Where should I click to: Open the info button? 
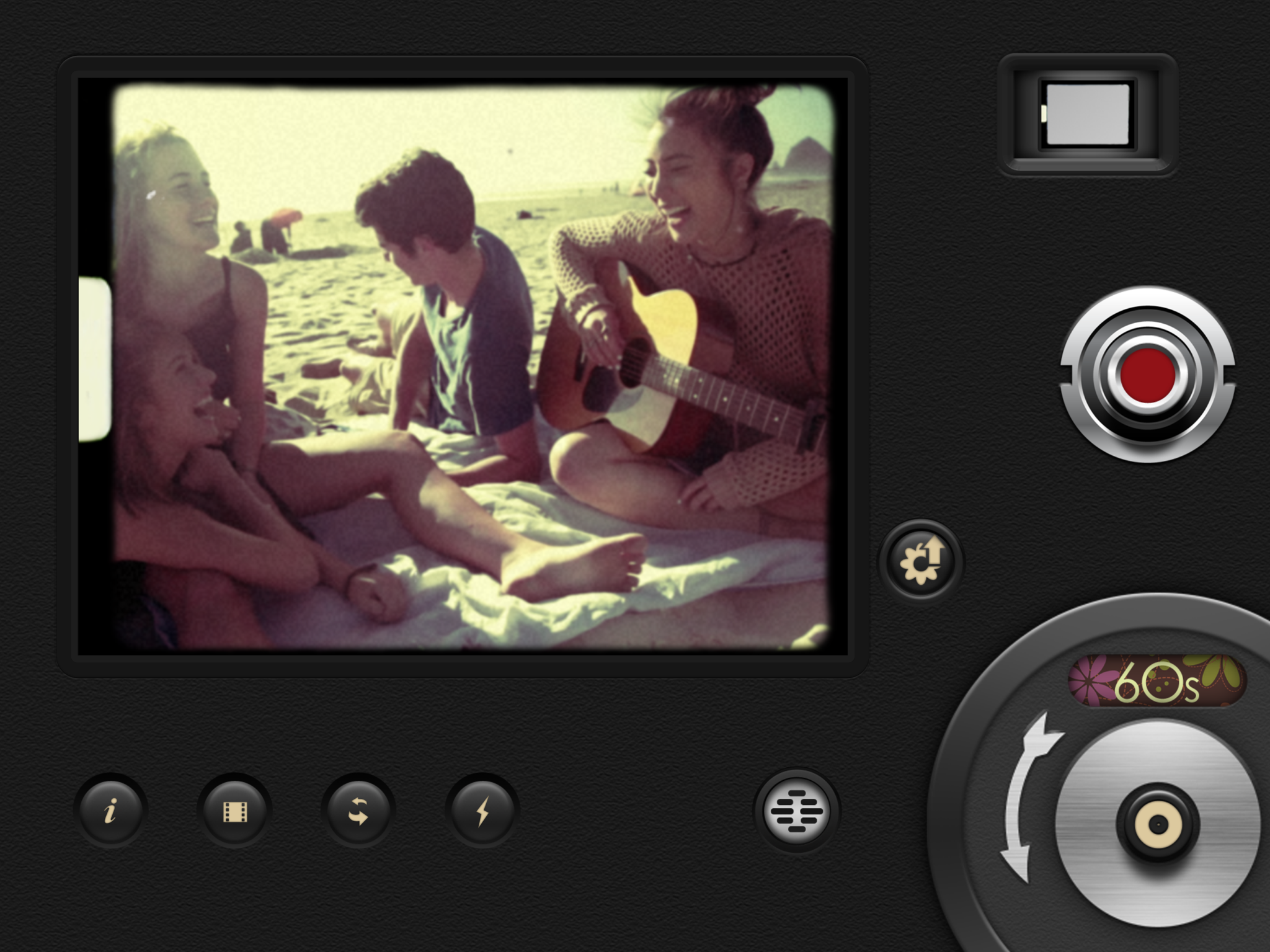click(x=110, y=811)
